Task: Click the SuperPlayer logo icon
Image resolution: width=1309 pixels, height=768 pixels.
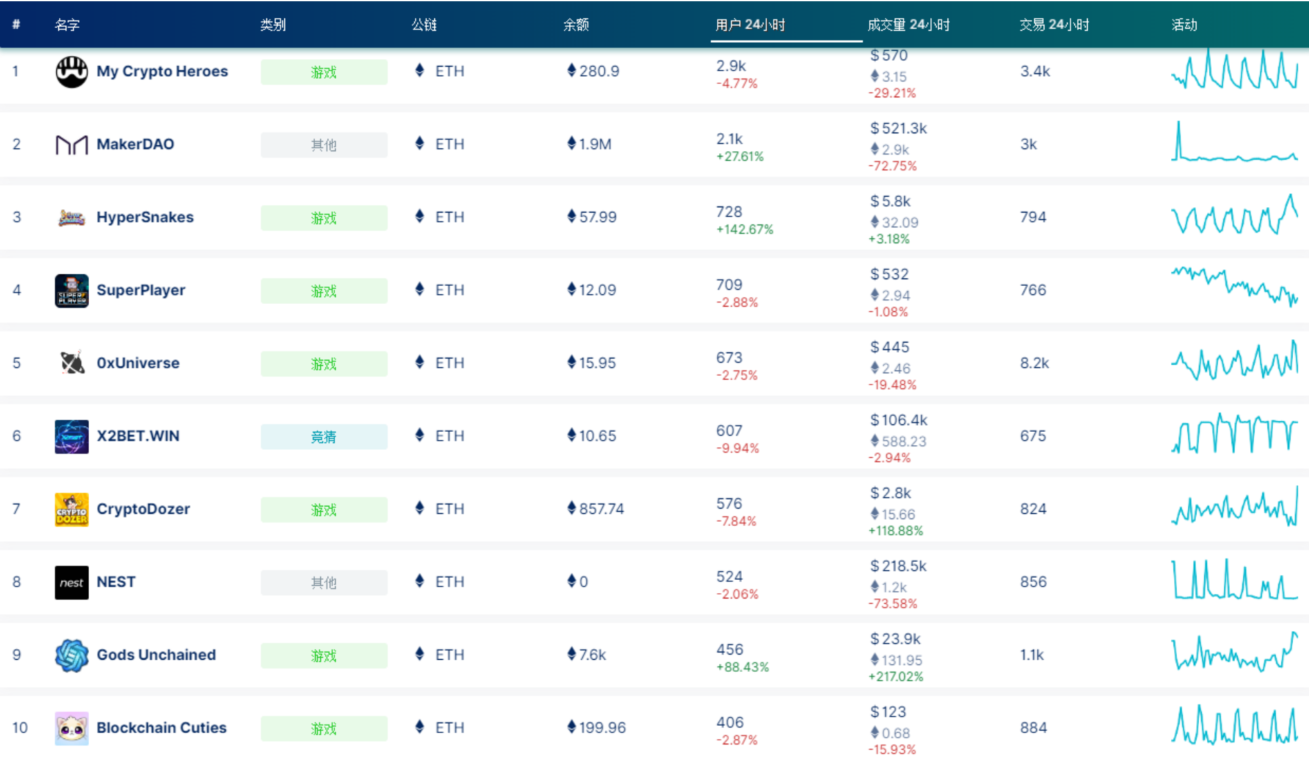Action: click(72, 291)
